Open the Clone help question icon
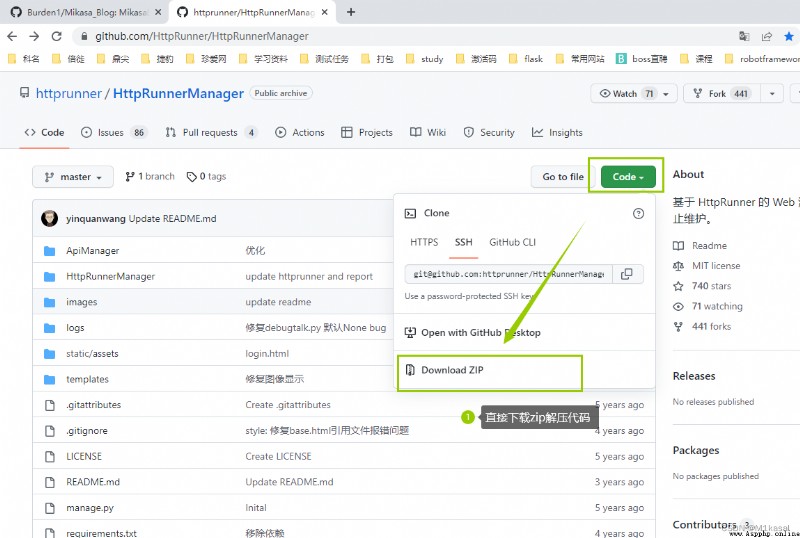 click(638, 213)
